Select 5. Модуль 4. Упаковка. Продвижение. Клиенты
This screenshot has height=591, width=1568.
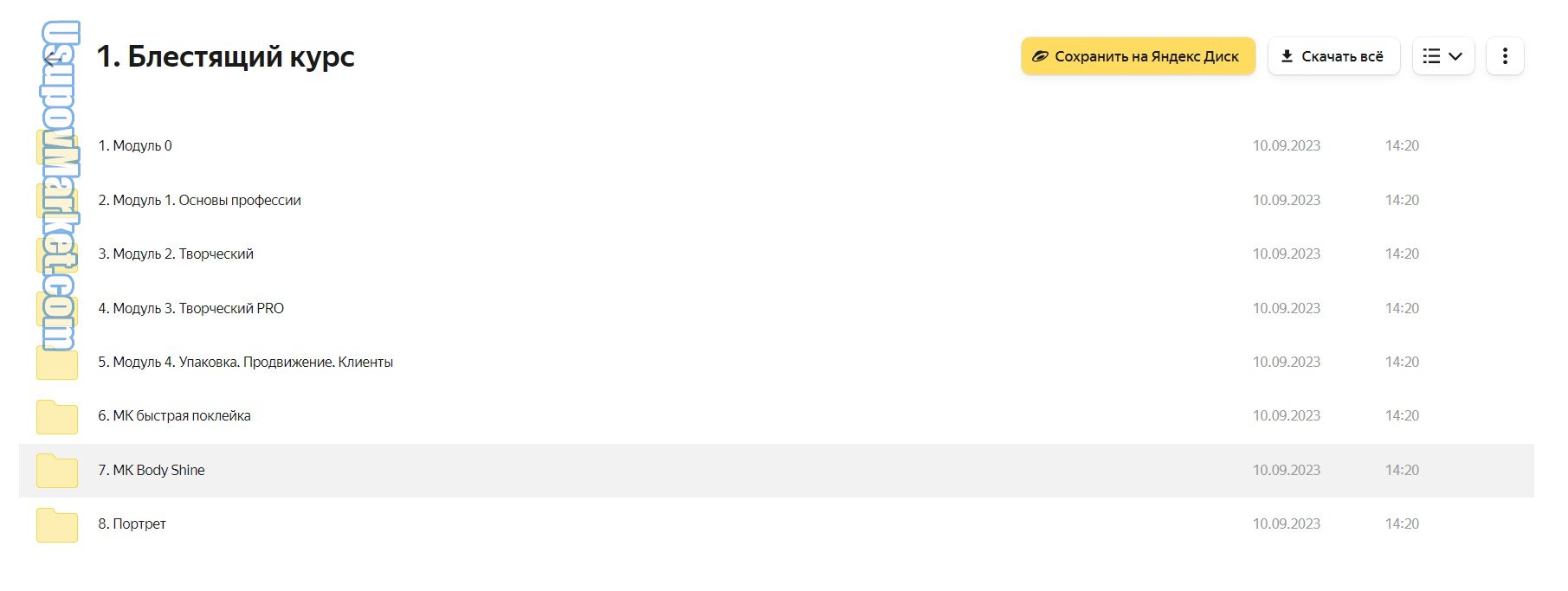pos(245,362)
